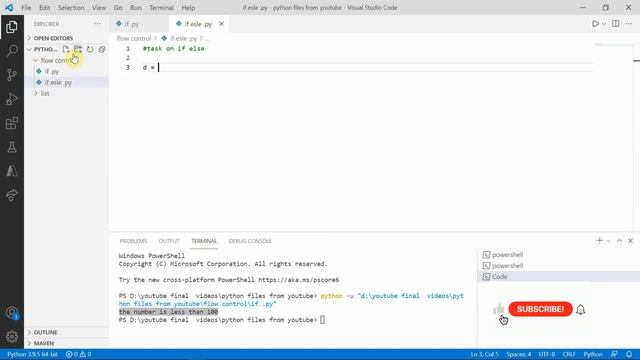This screenshot has width=640, height=360.
Task: Open the Help menu
Action: 188,7
